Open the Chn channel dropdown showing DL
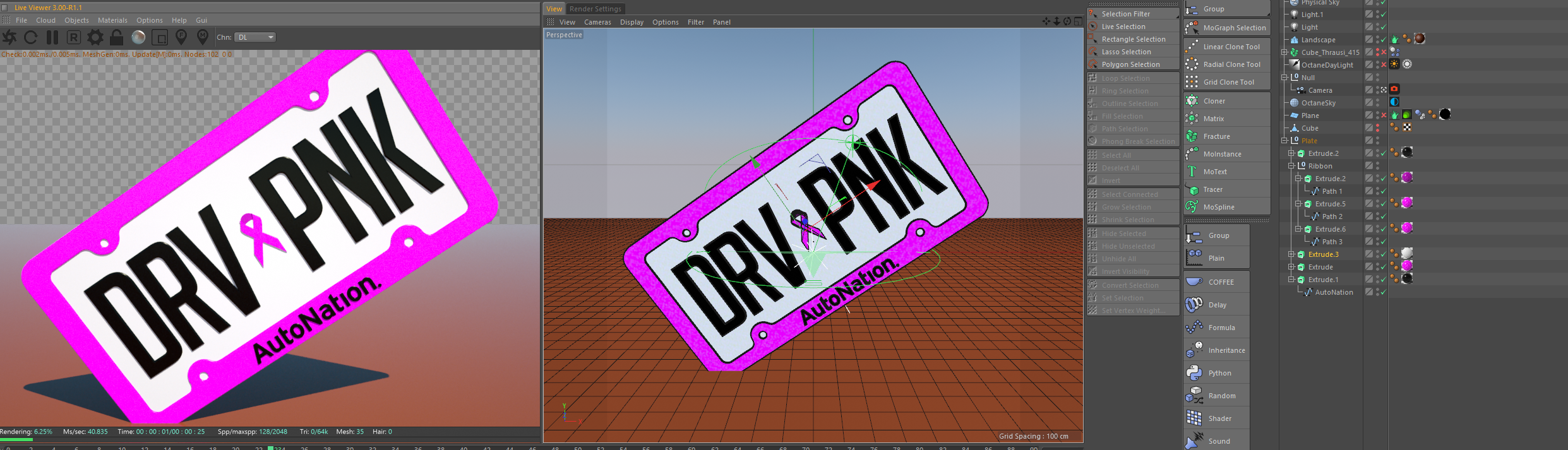 pyautogui.click(x=255, y=37)
